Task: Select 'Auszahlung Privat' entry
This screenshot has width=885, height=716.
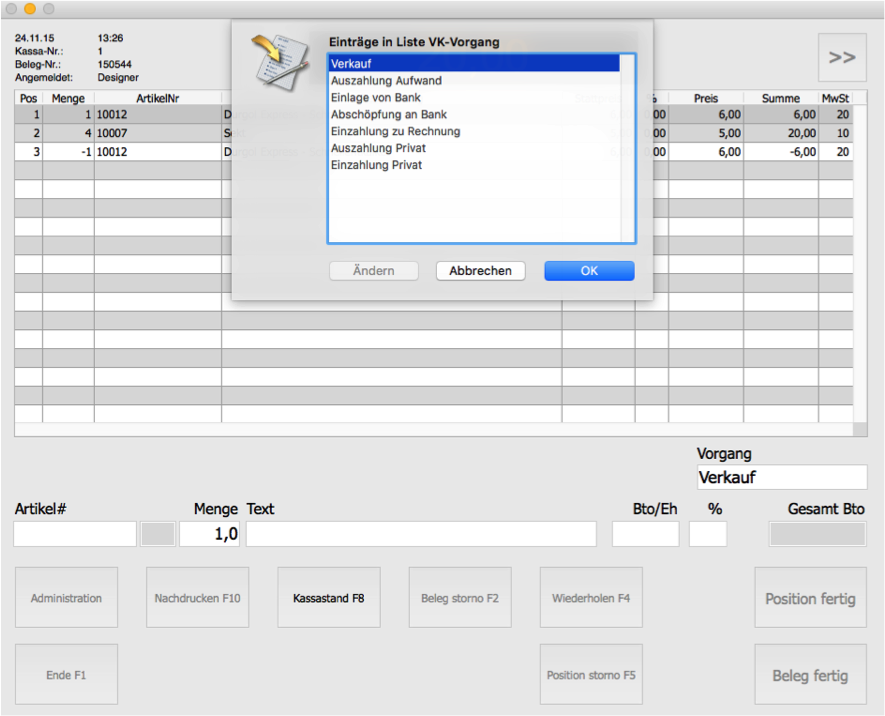Action: coord(378,148)
